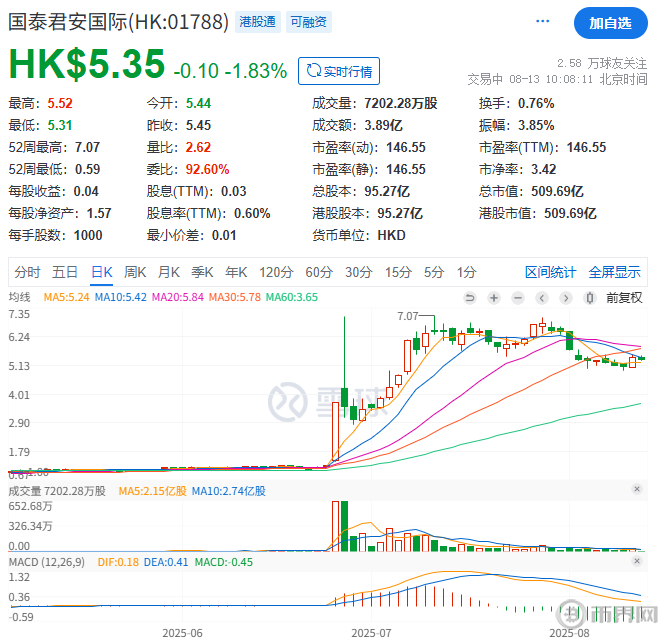669x642 pixels.
Task: Pan chart left with the left chevron
Action: tap(542, 298)
